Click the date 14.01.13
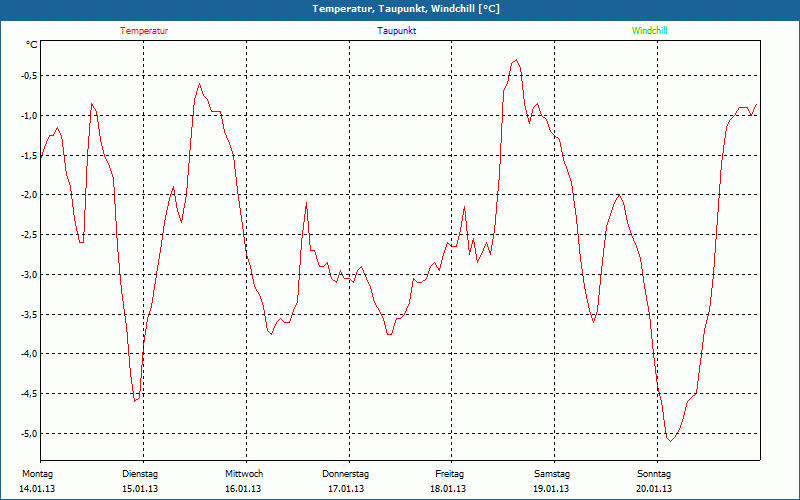 tap(37, 489)
